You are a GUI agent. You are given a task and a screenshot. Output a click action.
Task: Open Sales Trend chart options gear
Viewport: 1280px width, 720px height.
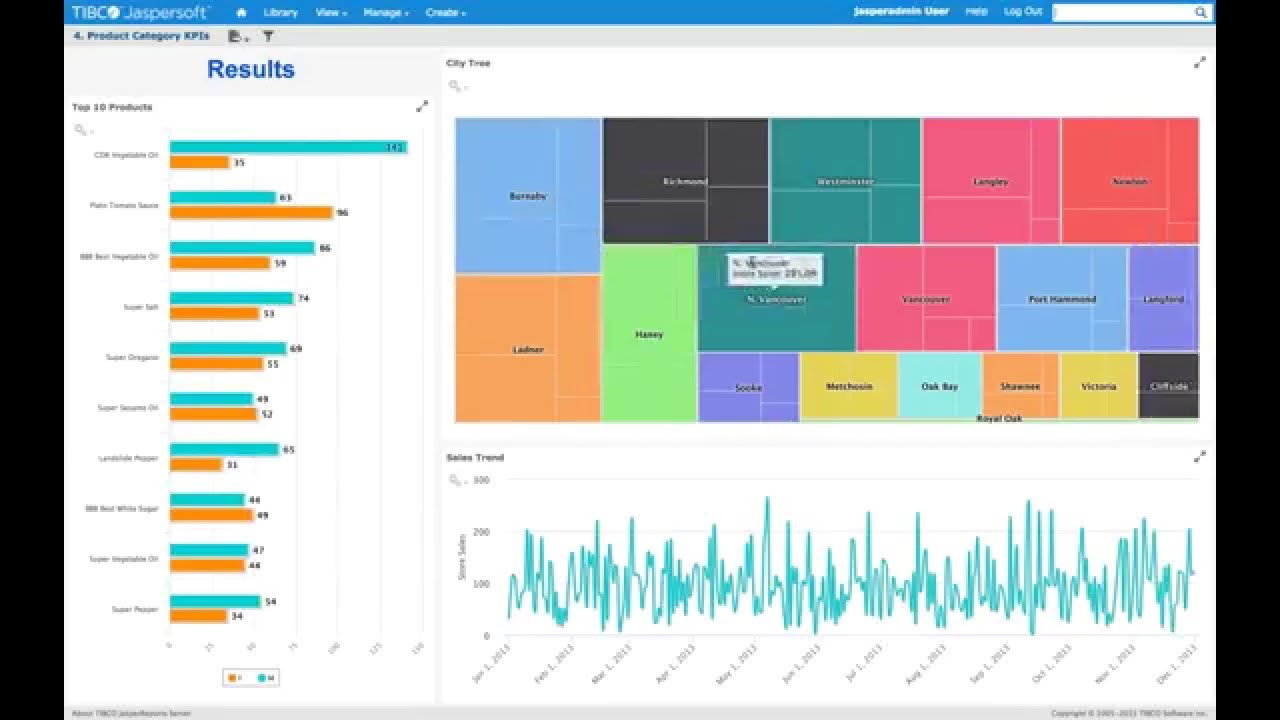[456, 481]
